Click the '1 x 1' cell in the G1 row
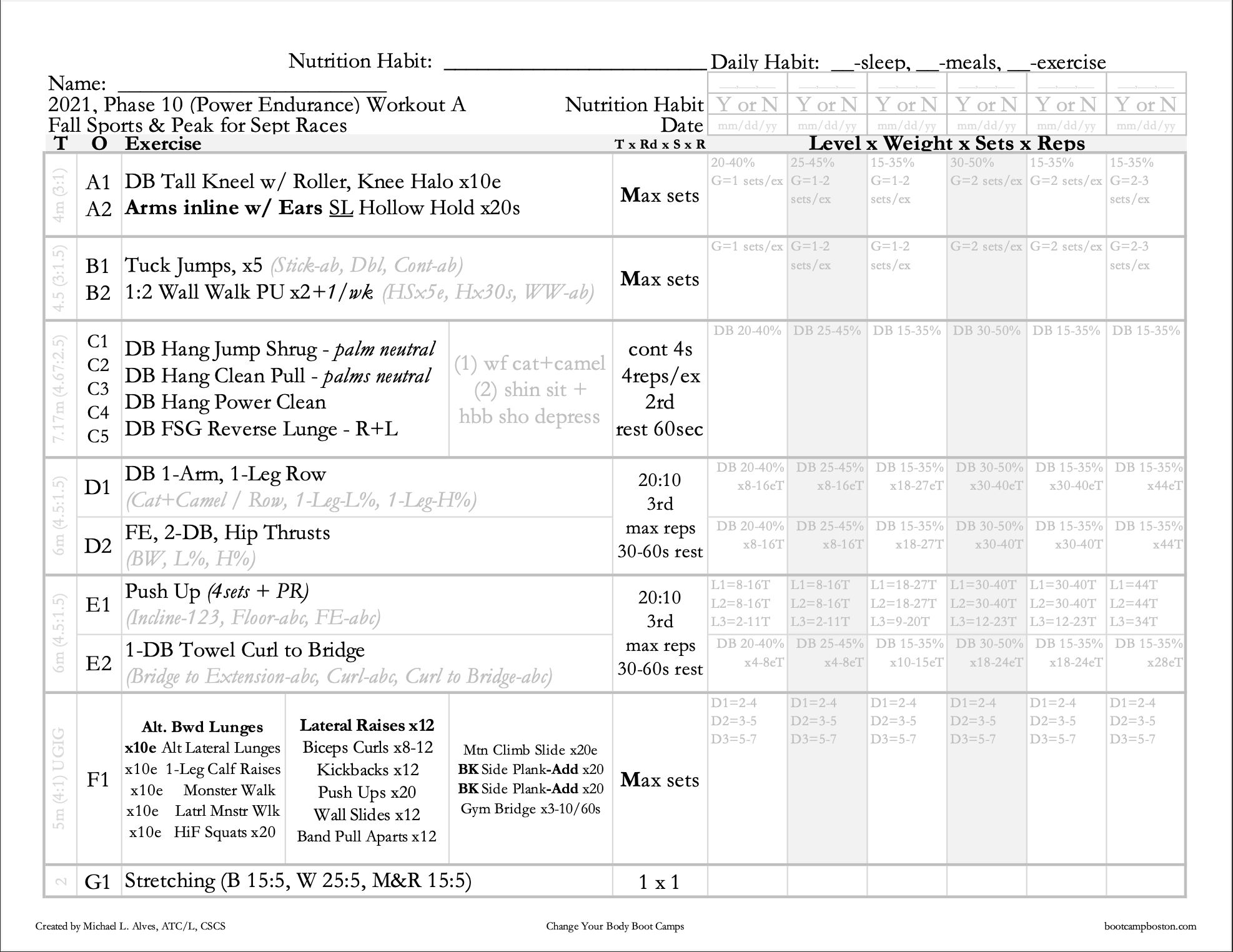 coord(659,882)
